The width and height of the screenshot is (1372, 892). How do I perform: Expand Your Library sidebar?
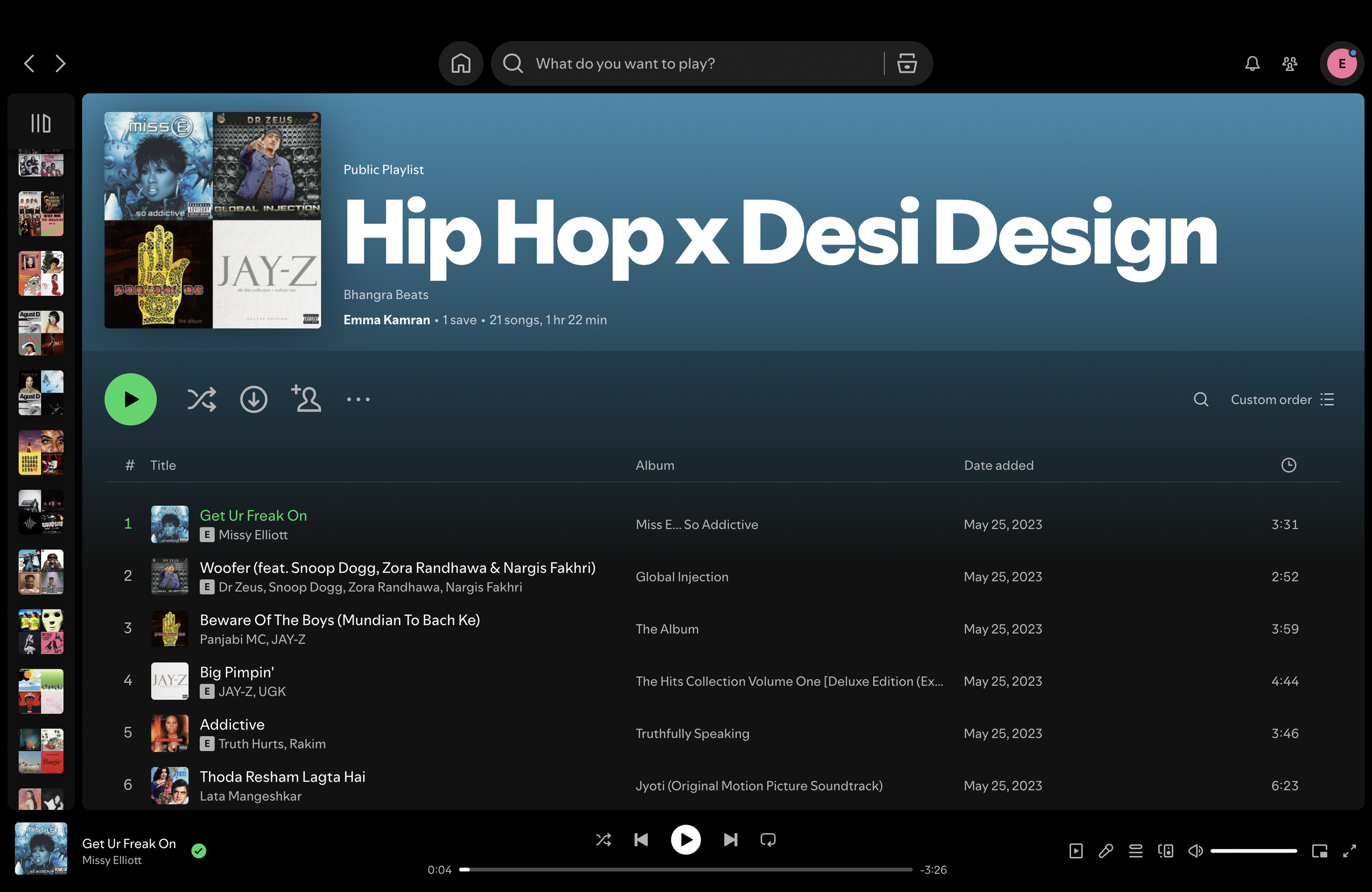coord(41,123)
